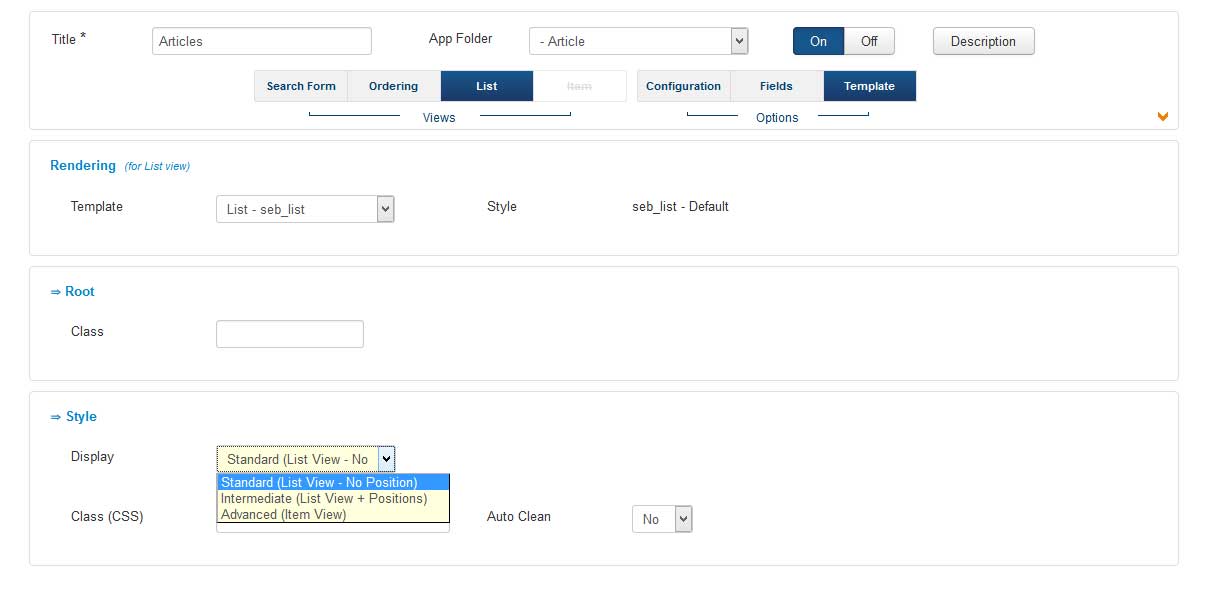Collapse the Display dropdown arrow
1207x600 pixels.
(x=386, y=459)
